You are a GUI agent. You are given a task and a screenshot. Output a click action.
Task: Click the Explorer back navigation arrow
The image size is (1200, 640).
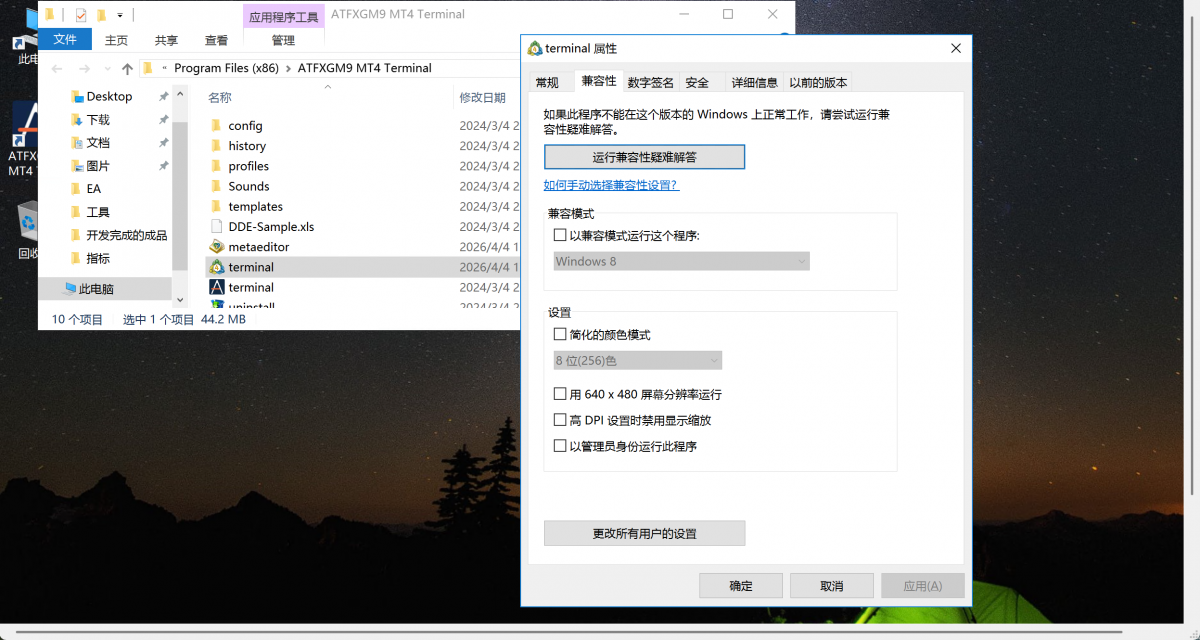[57, 68]
